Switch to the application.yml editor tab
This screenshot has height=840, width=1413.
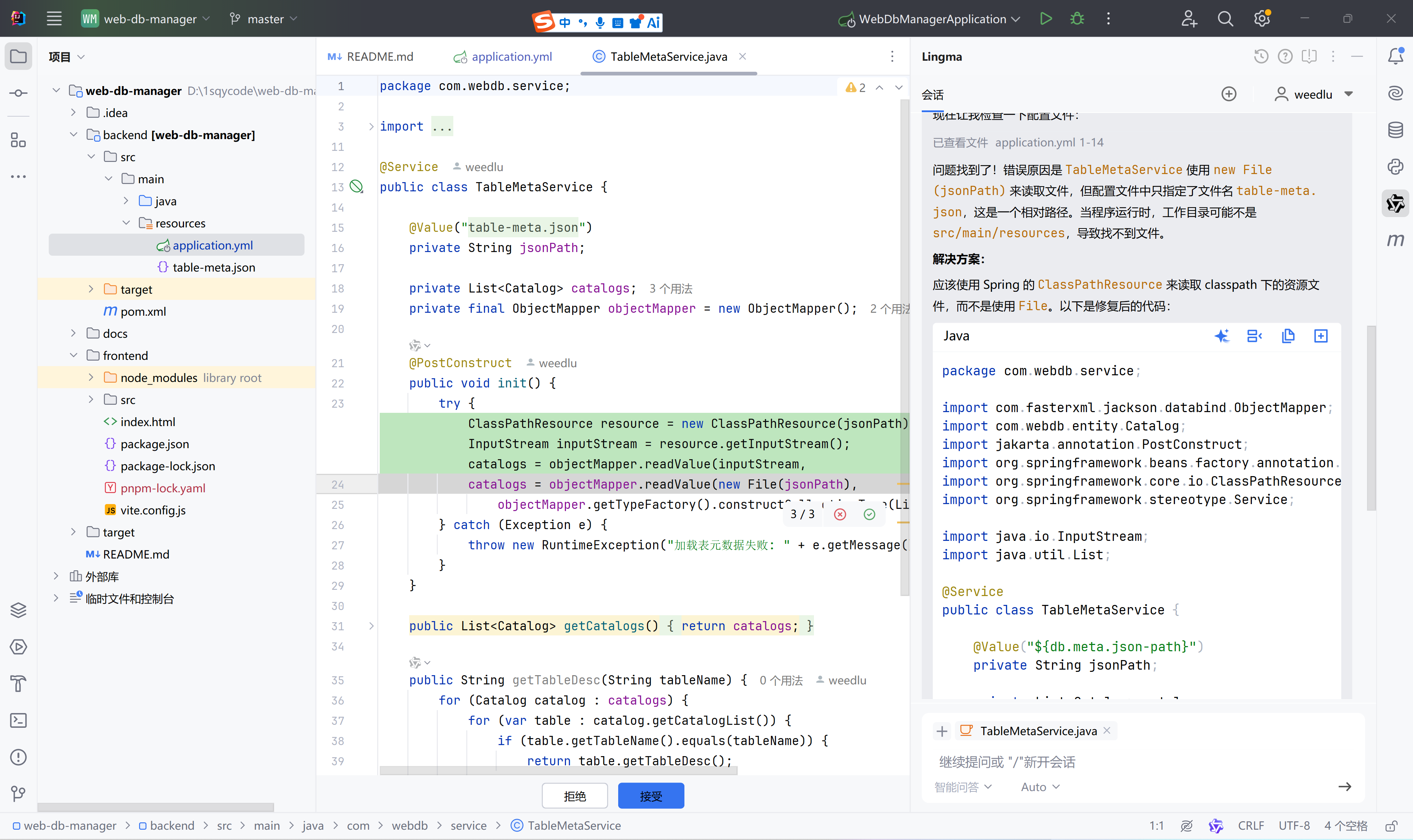click(503, 57)
